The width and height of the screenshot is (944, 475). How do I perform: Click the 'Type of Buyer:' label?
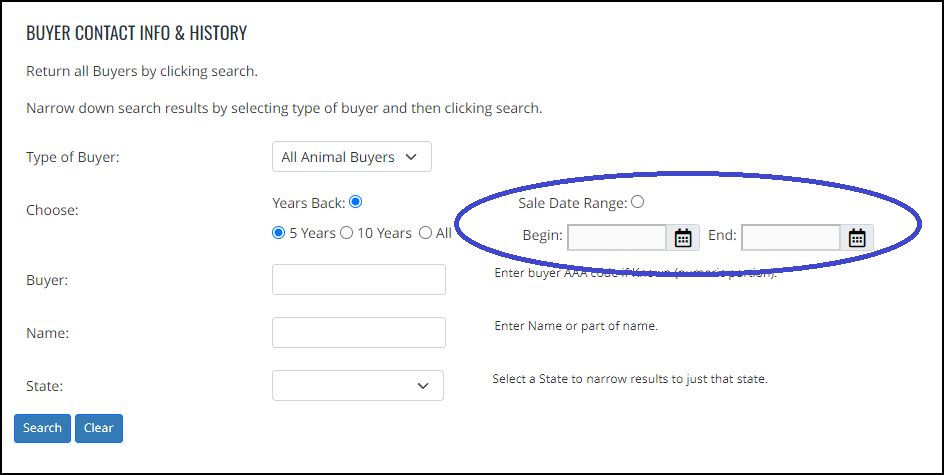tap(73, 157)
